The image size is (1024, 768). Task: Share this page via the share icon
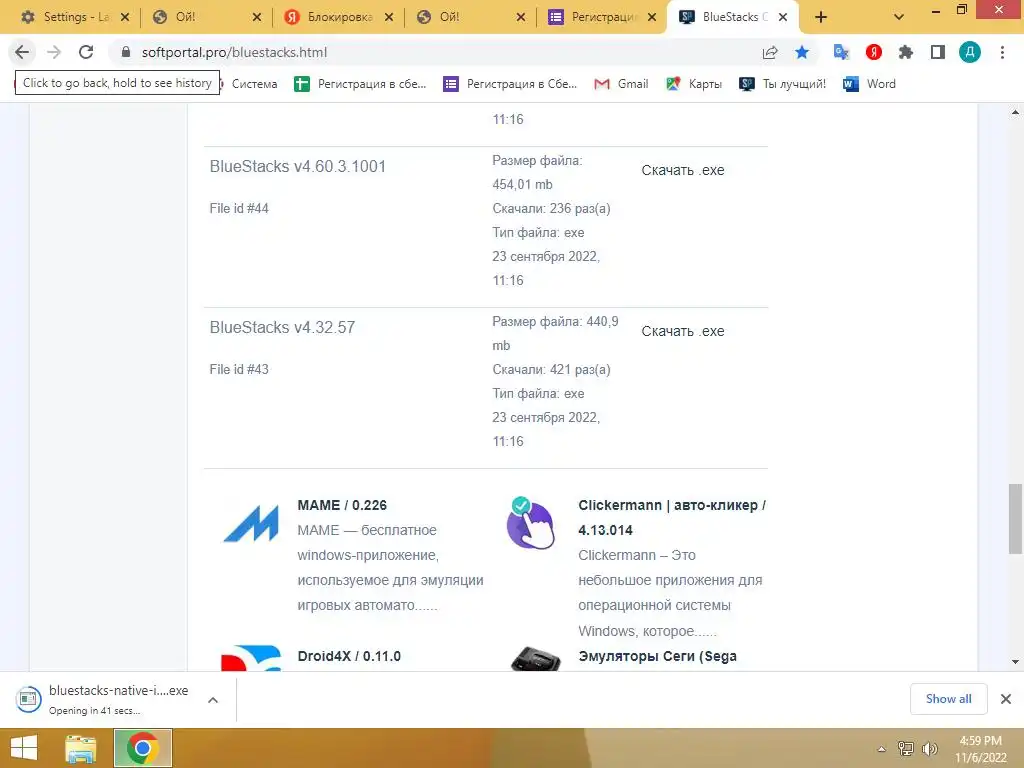coord(770,52)
